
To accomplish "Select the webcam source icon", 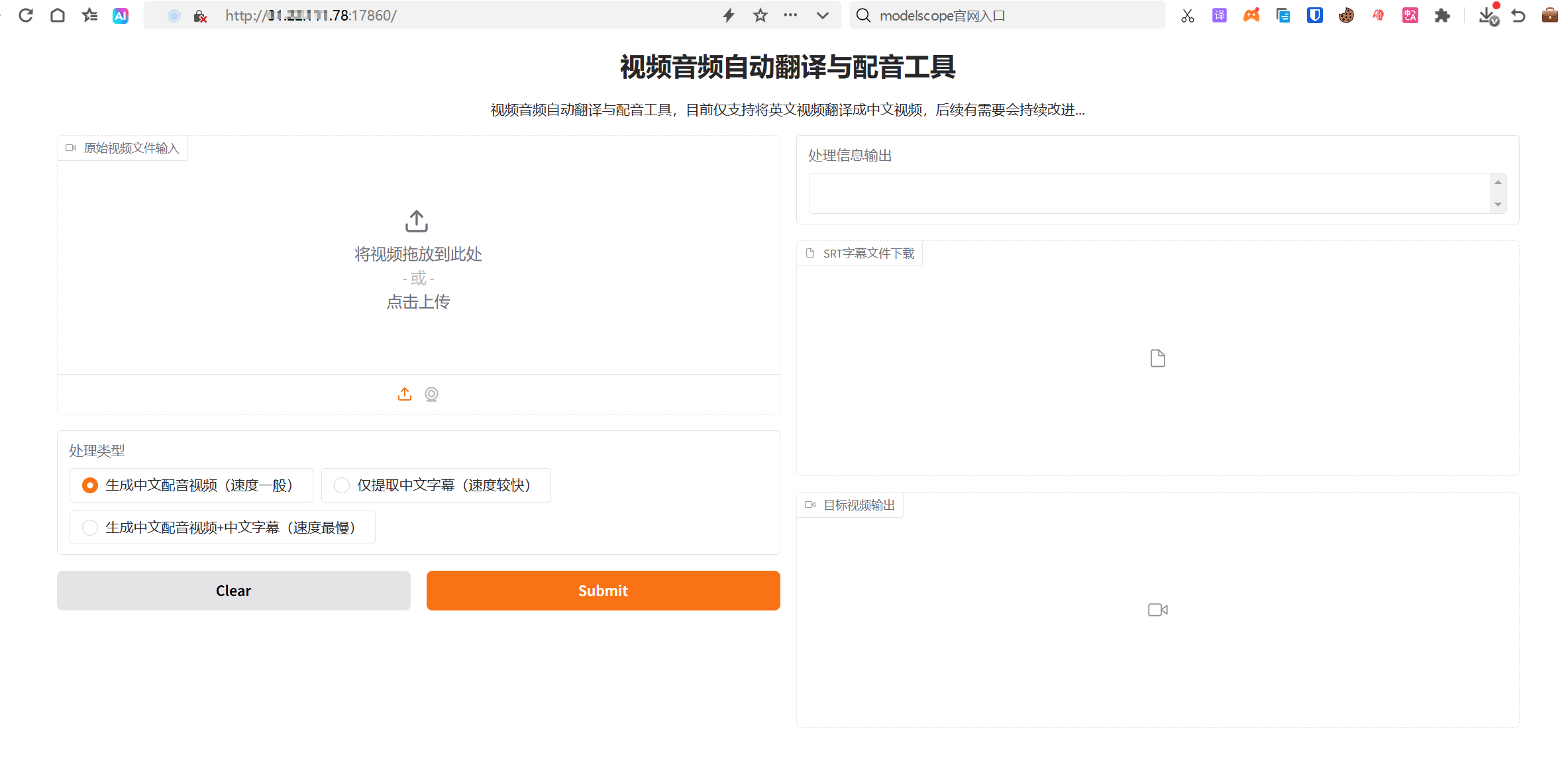I will [x=431, y=395].
